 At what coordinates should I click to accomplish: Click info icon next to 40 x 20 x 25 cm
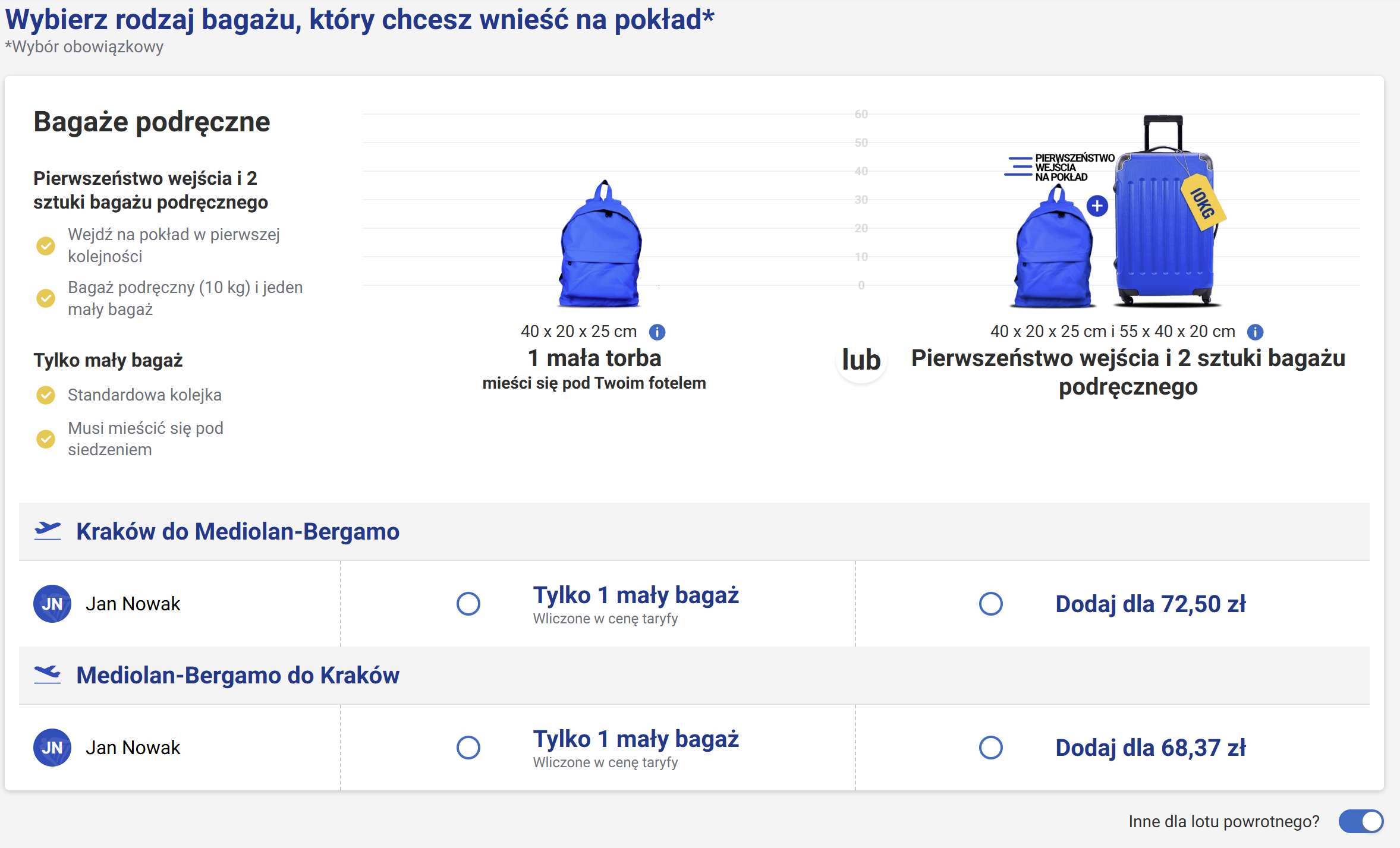[657, 332]
